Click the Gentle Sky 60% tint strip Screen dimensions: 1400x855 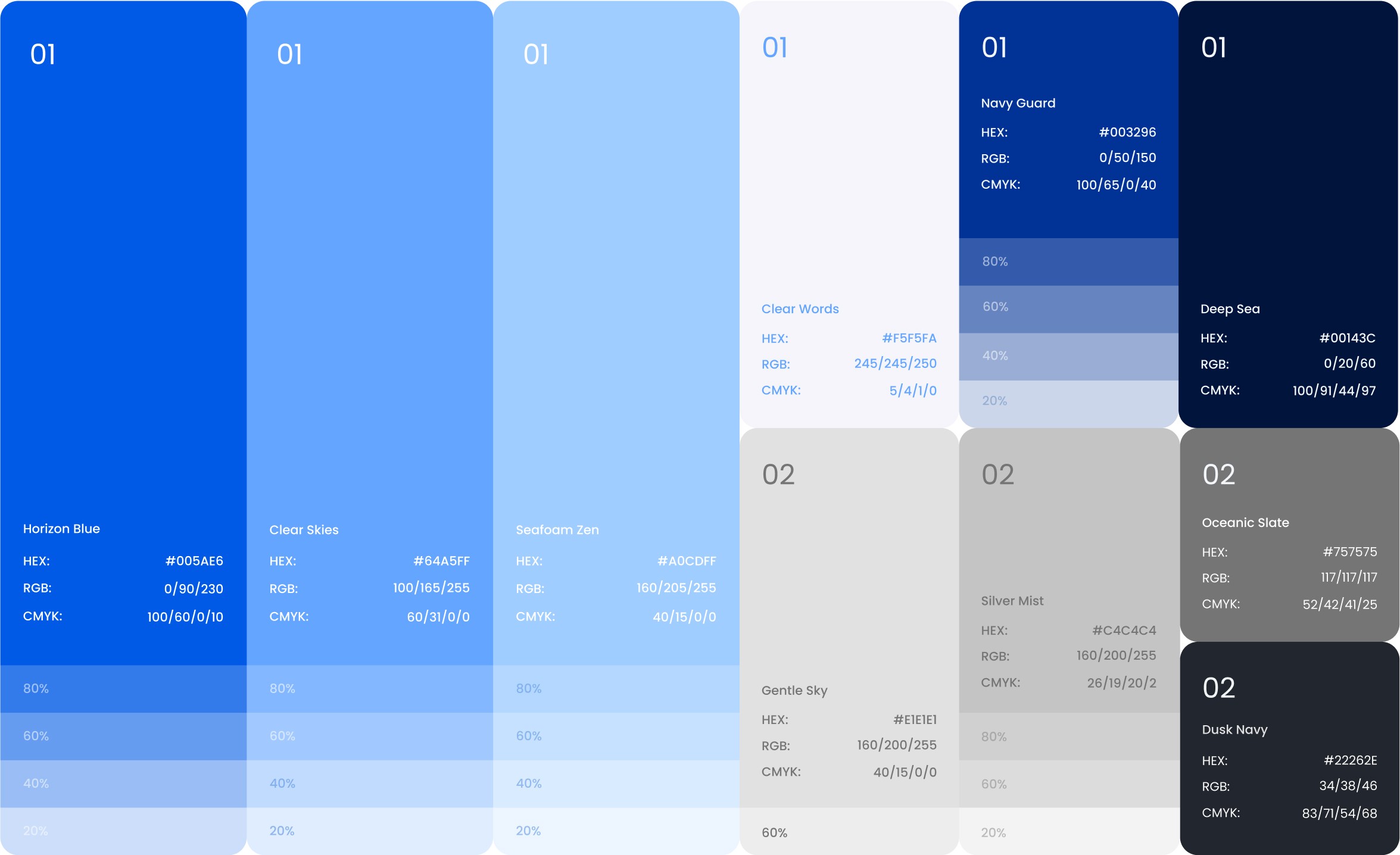coord(849,832)
